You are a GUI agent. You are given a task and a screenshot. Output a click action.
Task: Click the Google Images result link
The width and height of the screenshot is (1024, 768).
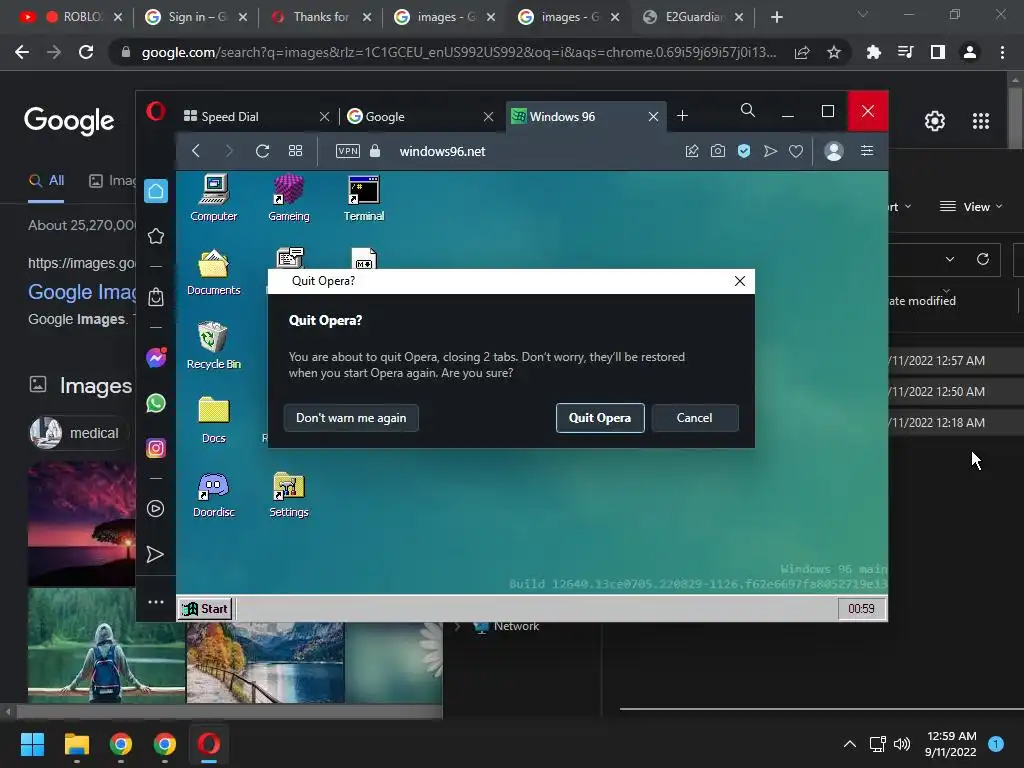tap(82, 292)
